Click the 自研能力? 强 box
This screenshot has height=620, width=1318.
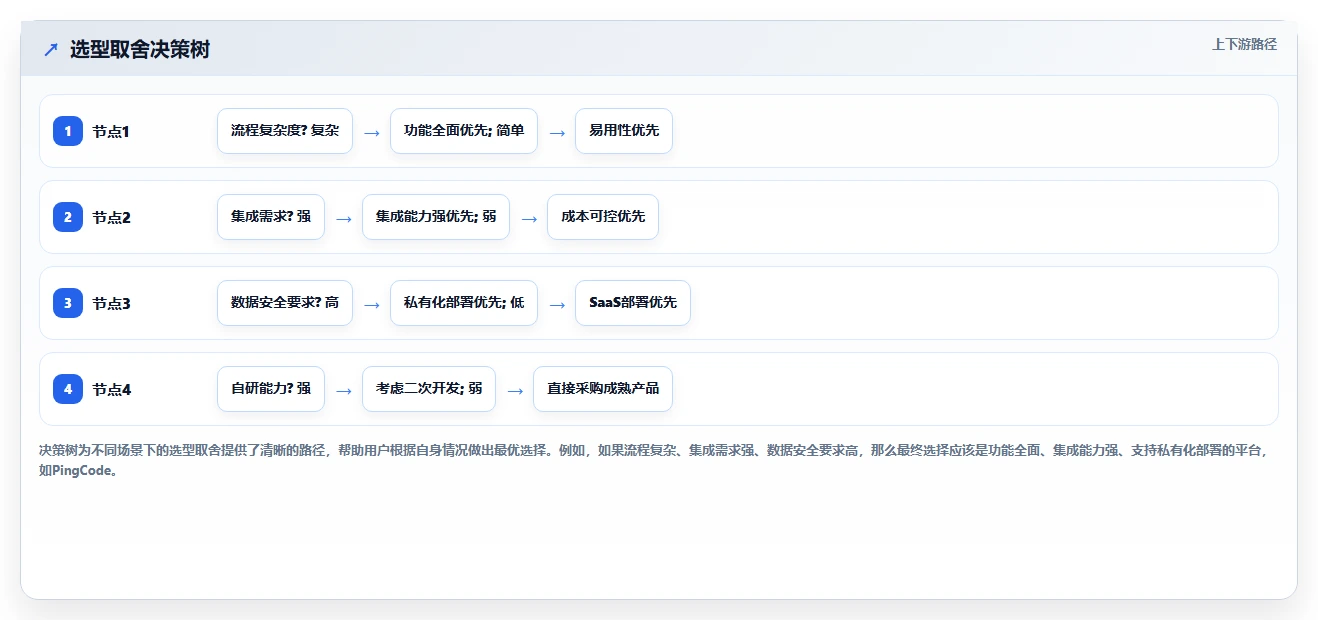coord(271,389)
